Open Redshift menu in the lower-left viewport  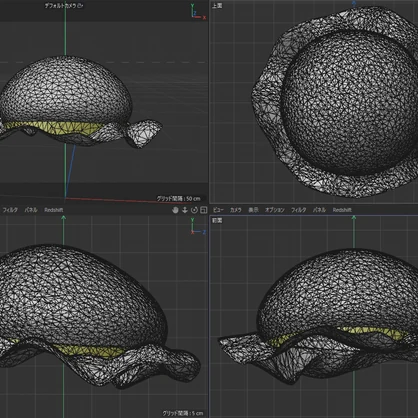(x=54, y=210)
